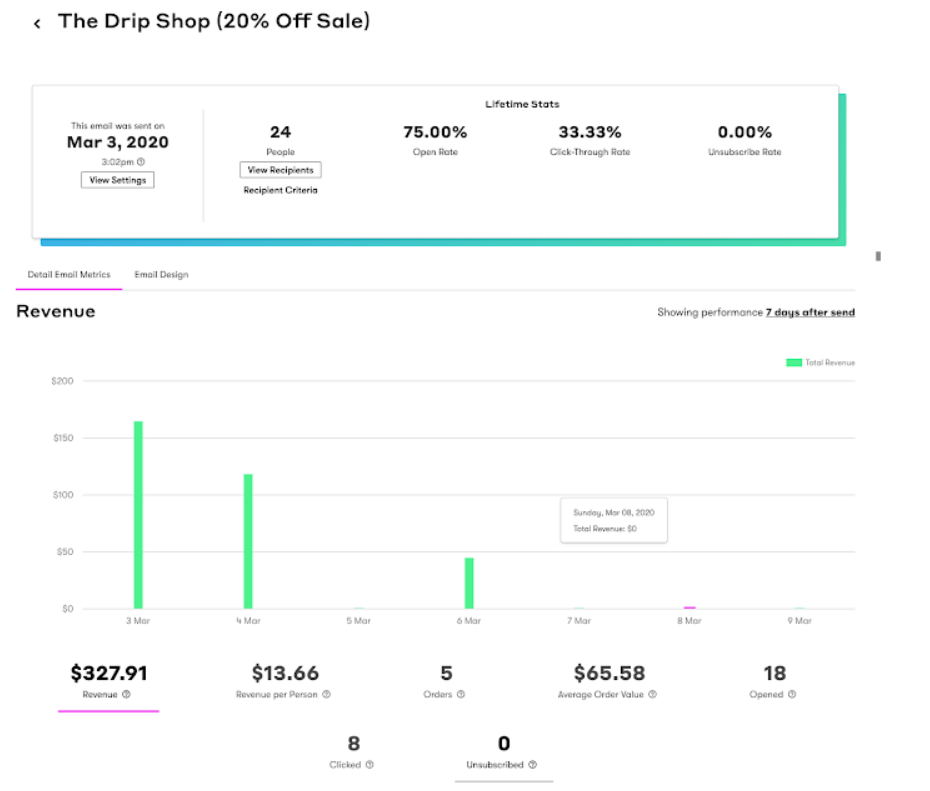This screenshot has width=930, height=791.
Task: Select the 18 Opened metric
Action: [773, 681]
